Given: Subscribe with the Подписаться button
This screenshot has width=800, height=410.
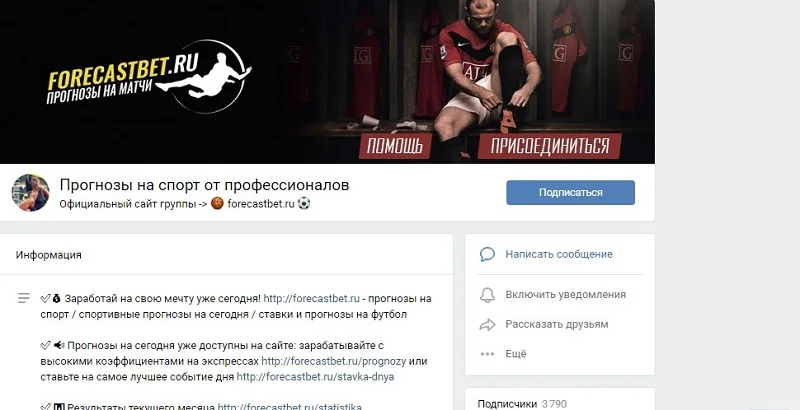Looking at the screenshot, I should 570,192.
